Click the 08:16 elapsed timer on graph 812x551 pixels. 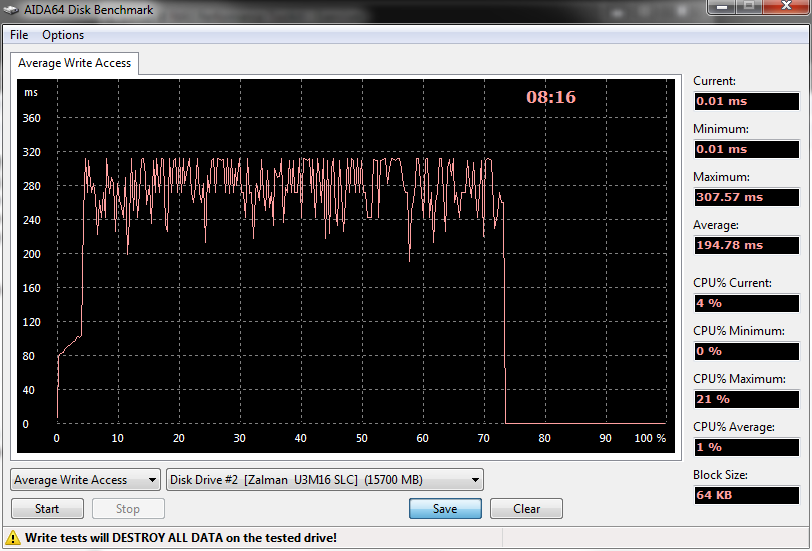pos(551,98)
